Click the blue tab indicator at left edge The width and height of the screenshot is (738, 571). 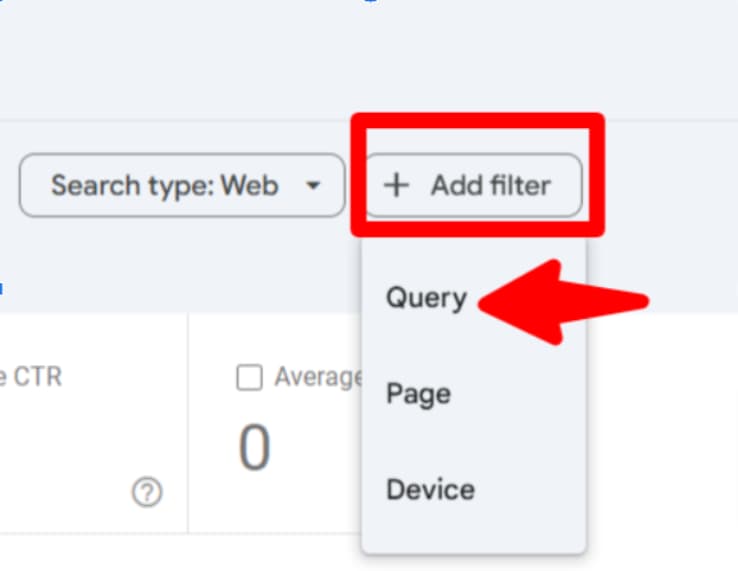click(x=2, y=288)
